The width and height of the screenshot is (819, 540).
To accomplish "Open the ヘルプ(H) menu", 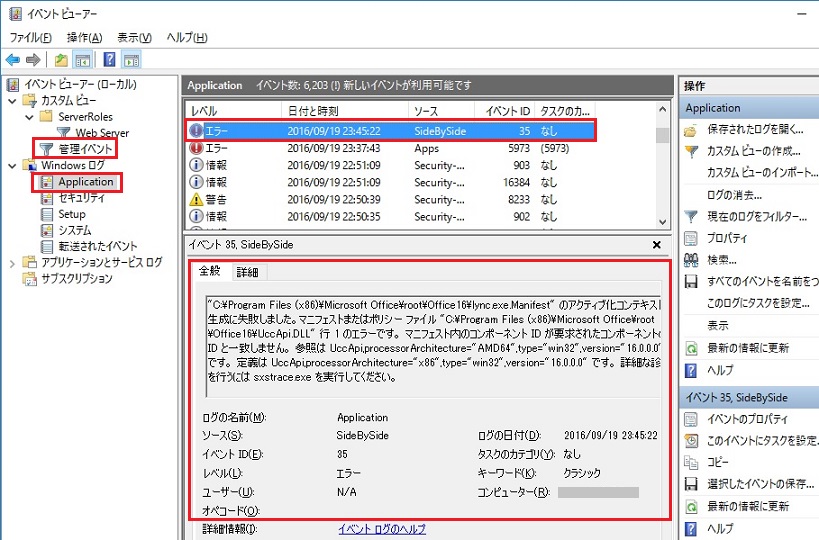I will [187, 38].
